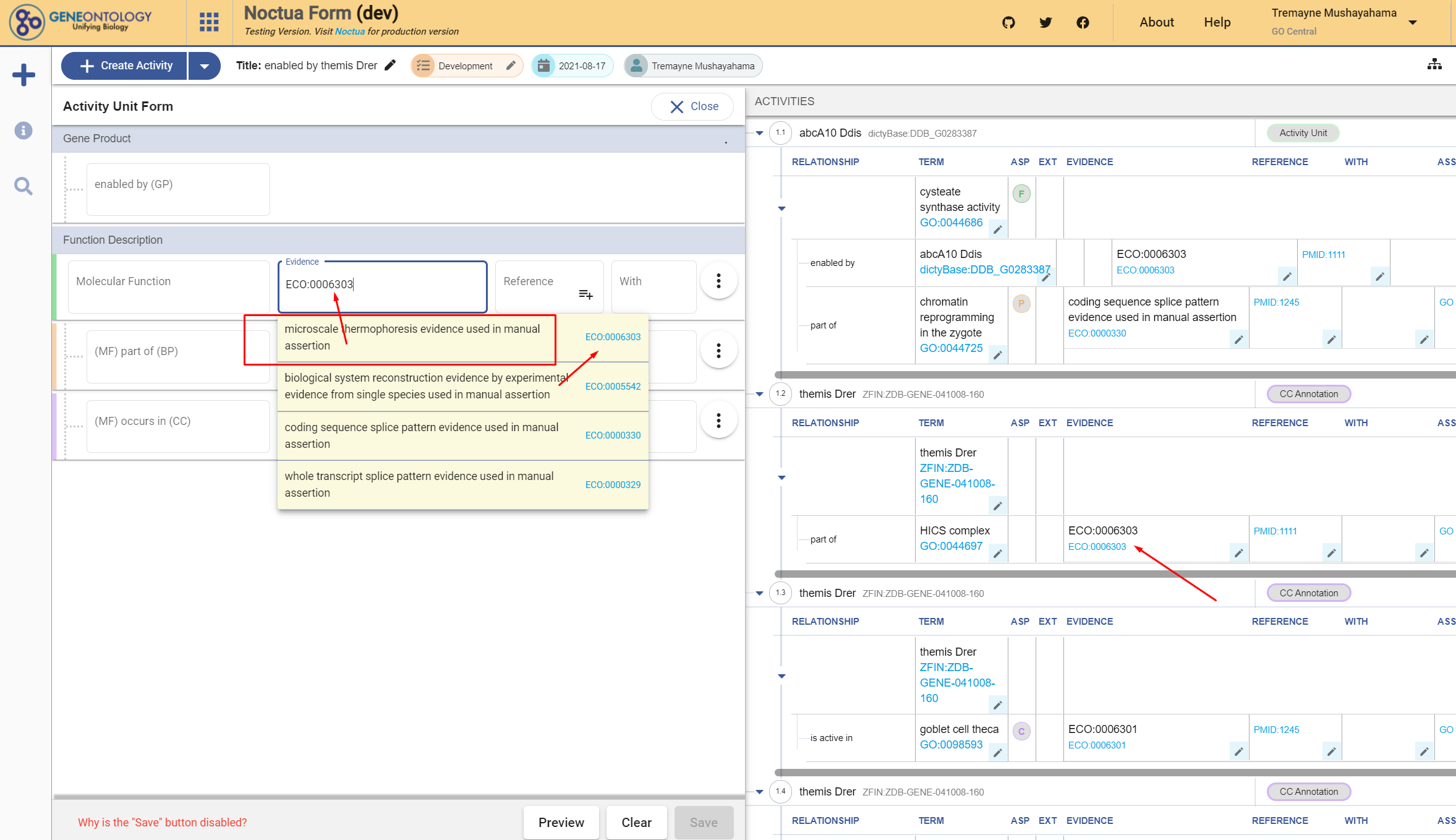Open the search icon in left sidebar
Screen dimensions: 1456x840
[x=23, y=186]
